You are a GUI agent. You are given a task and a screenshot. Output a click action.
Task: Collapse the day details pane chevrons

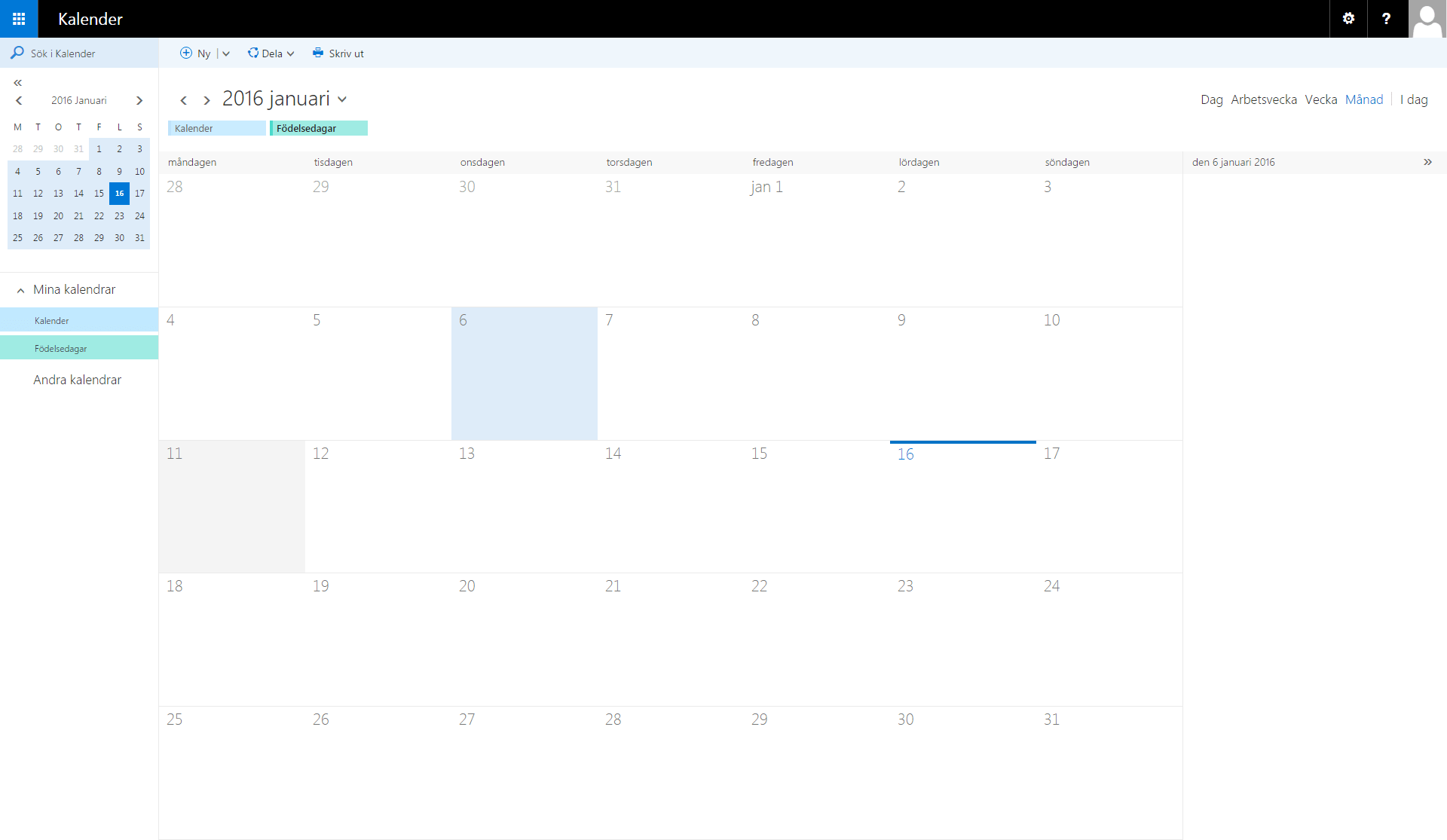pos(1427,162)
